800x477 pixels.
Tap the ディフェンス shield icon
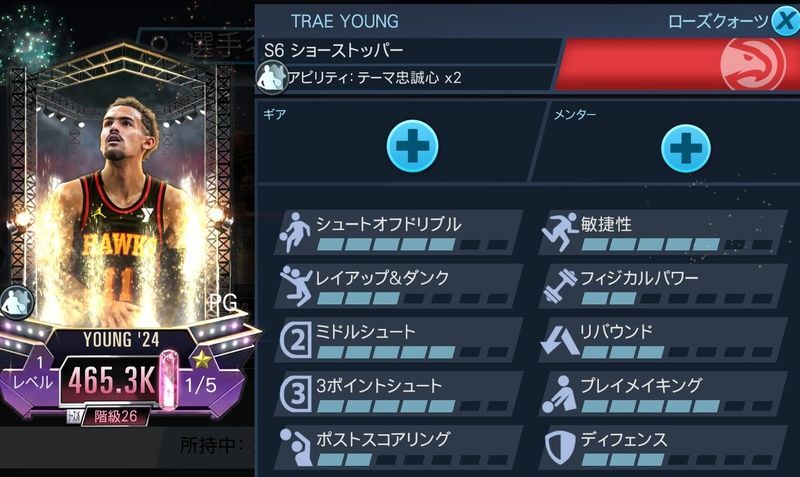(x=560, y=447)
